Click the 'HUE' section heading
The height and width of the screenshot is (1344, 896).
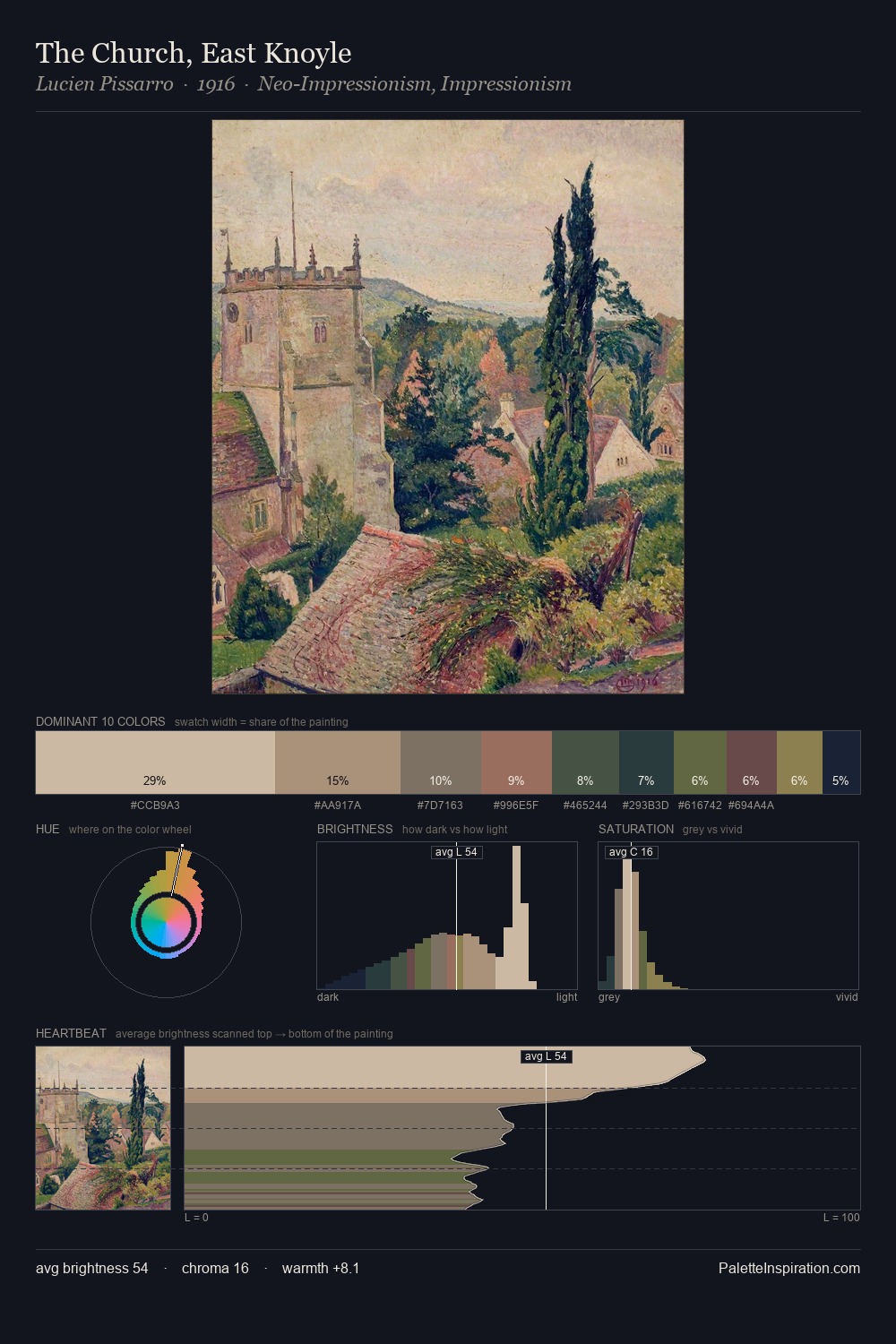click(47, 829)
